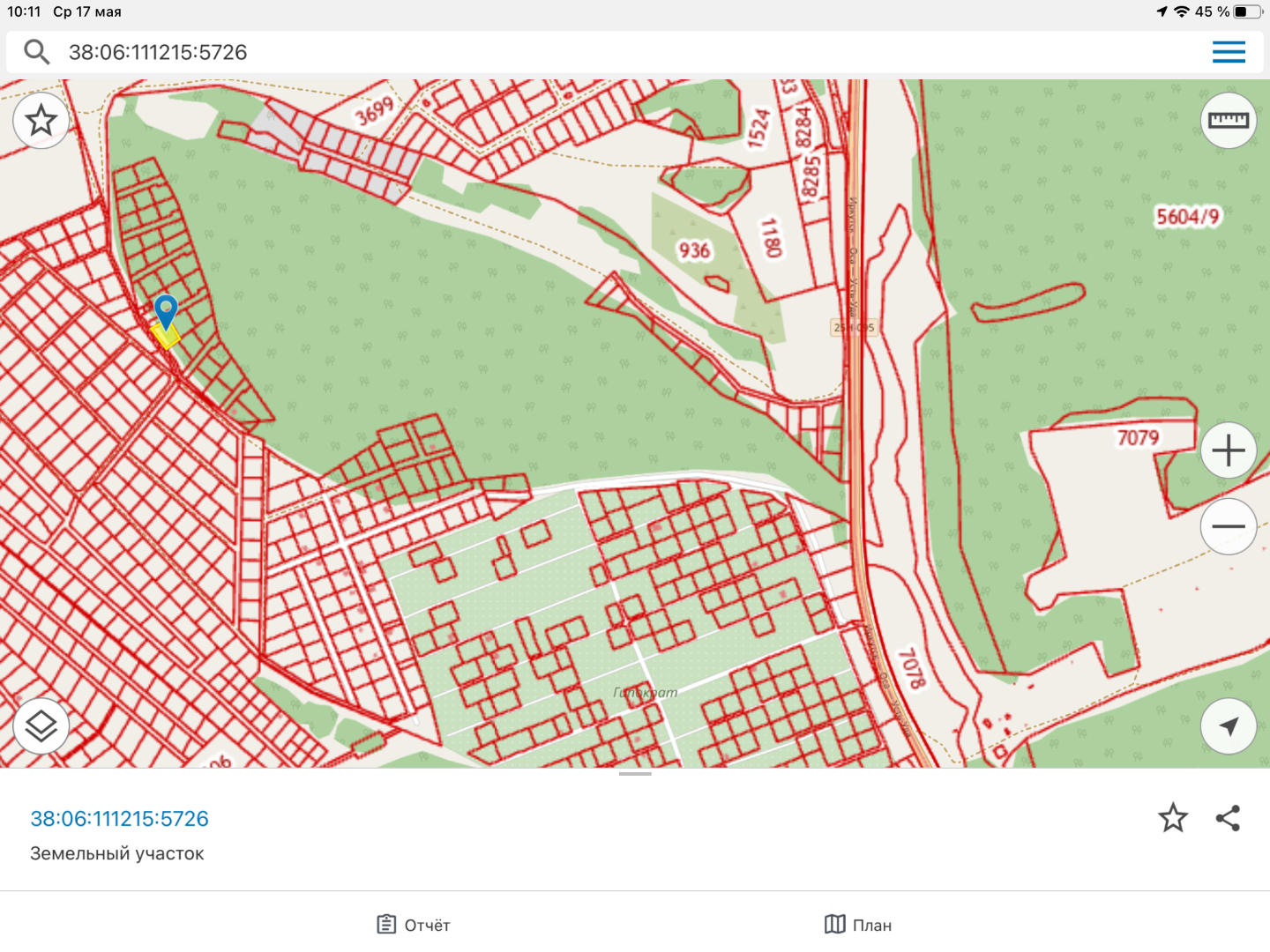Select parcel labeled 936 on map
Image resolution: width=1270 pixels, height=952 pixels.
tap(694, 251)
